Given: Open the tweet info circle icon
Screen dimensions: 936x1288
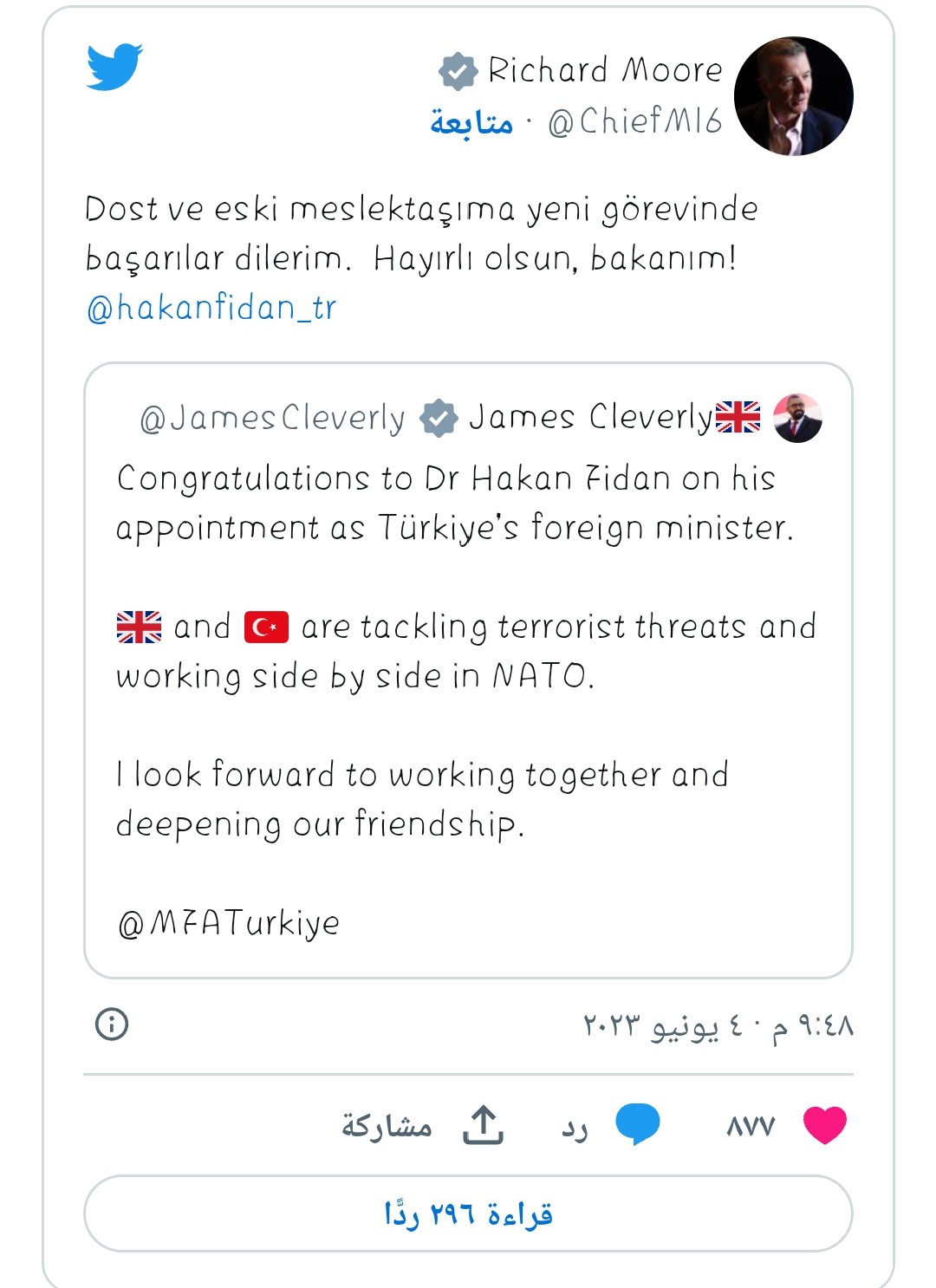Looking at the screenshot, I should 112,1024.
